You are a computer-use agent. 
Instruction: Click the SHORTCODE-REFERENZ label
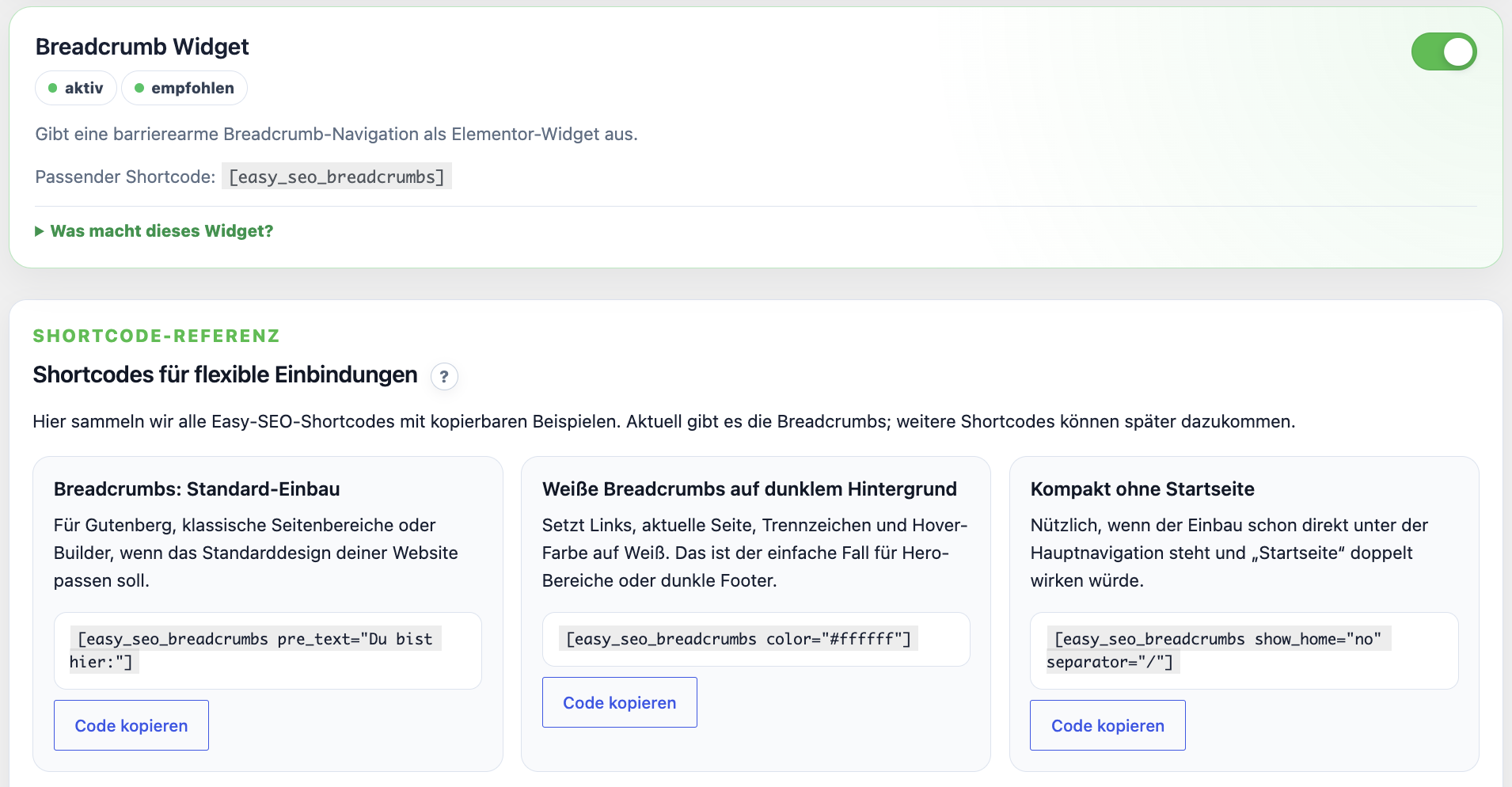(157, 336)
